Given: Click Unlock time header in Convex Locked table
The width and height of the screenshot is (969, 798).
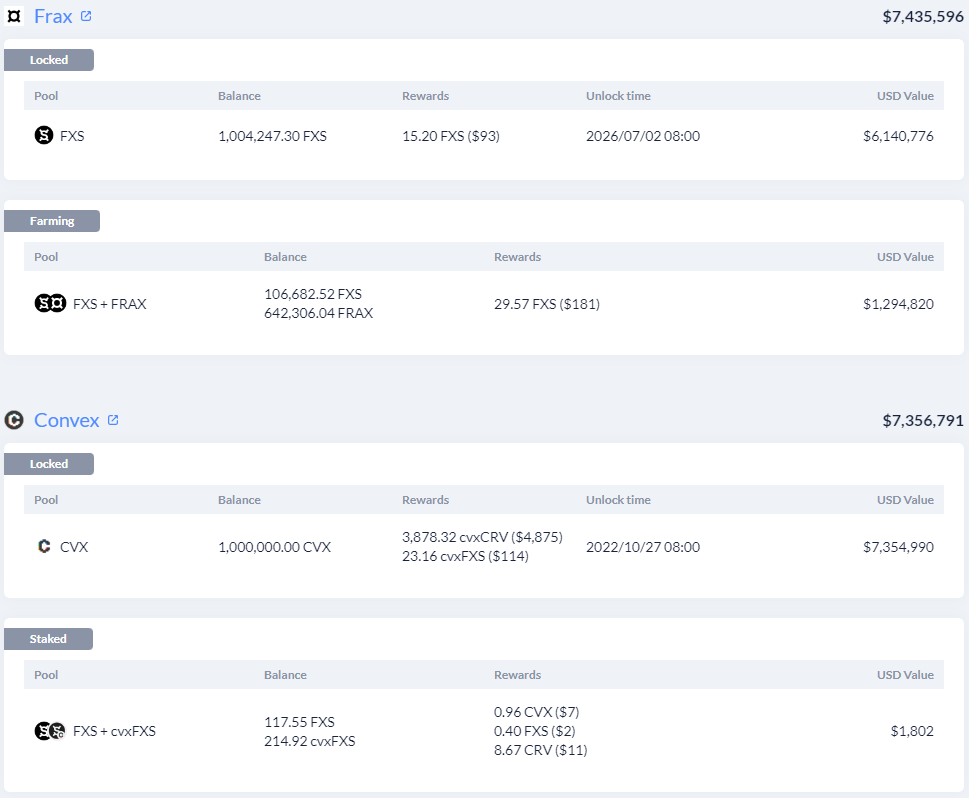Looking at the screenshot, I should pyautogui.click(x=618, y=499).
